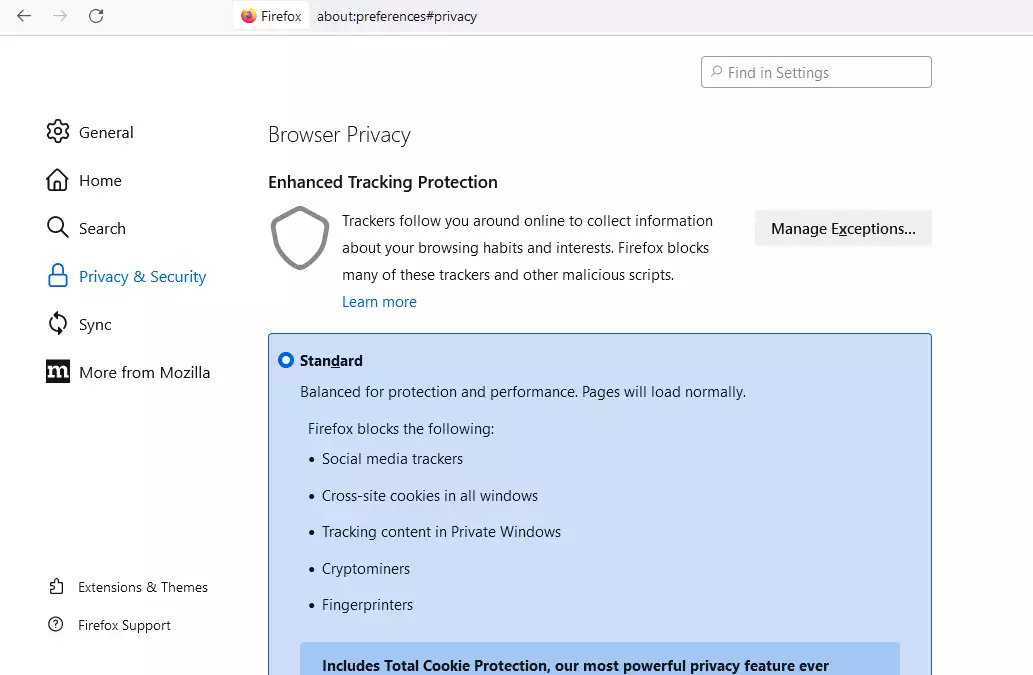The image size is (1033, 675).
Task: Click the Search magnifier icon in sidebar
Action: click(x=57, y=228)
